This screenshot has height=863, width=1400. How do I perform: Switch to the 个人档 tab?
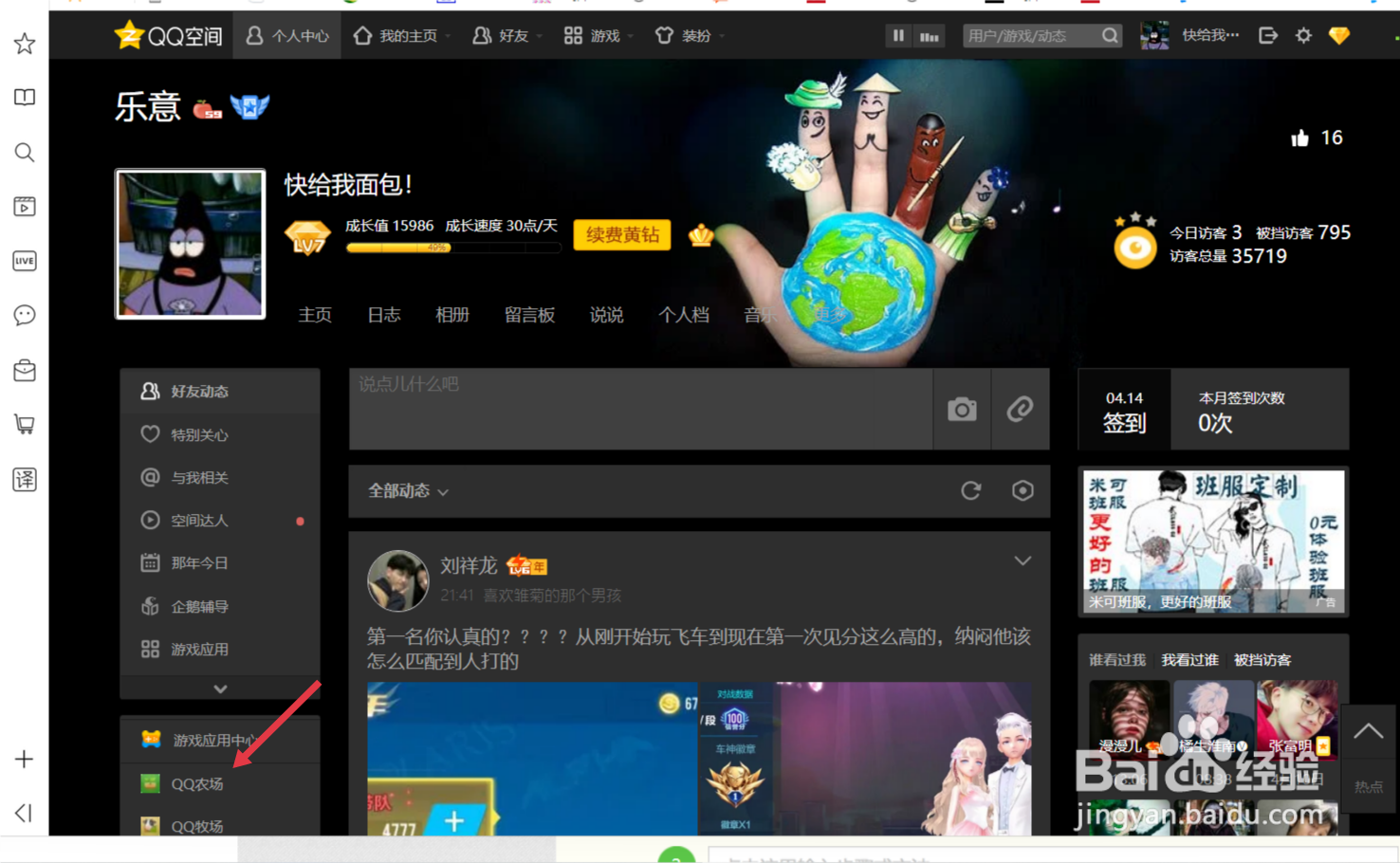click(684, 315)
